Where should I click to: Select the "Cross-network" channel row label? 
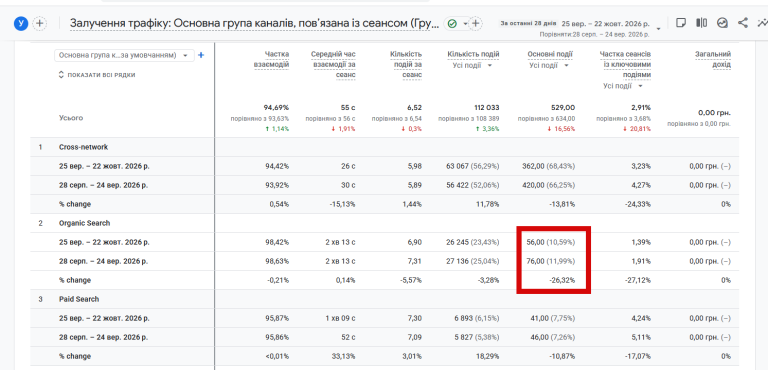point(83,147)
